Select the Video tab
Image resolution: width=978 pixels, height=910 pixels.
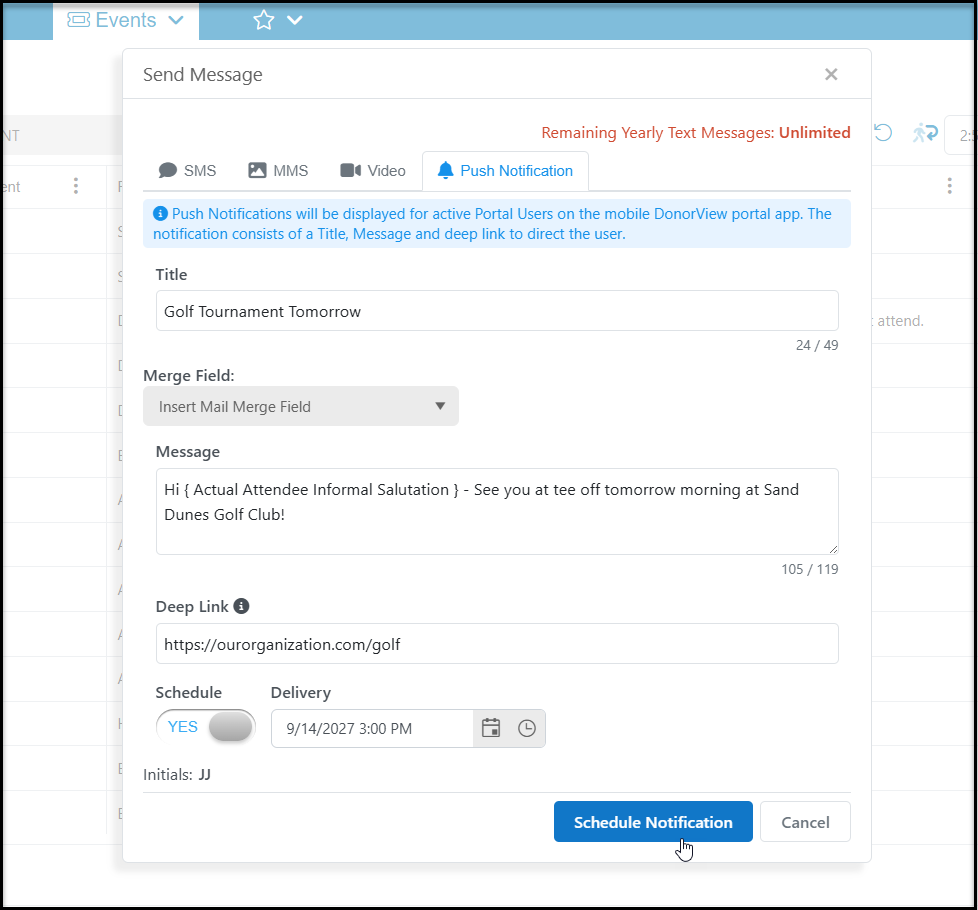pyautogui.click(x=373, y=171)
